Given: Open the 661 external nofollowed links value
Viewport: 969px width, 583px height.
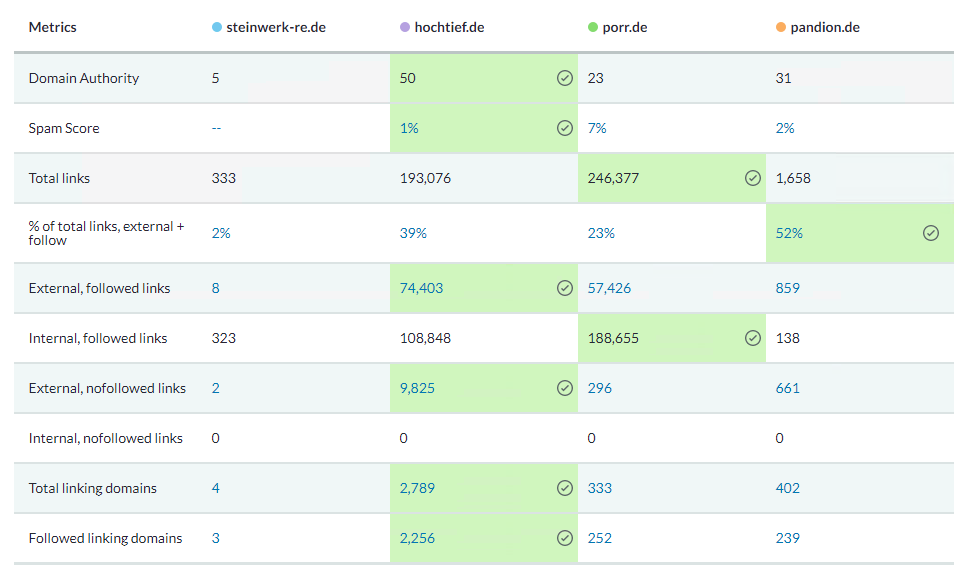Looking at the screenshot, I should click(x=788, y=388).
